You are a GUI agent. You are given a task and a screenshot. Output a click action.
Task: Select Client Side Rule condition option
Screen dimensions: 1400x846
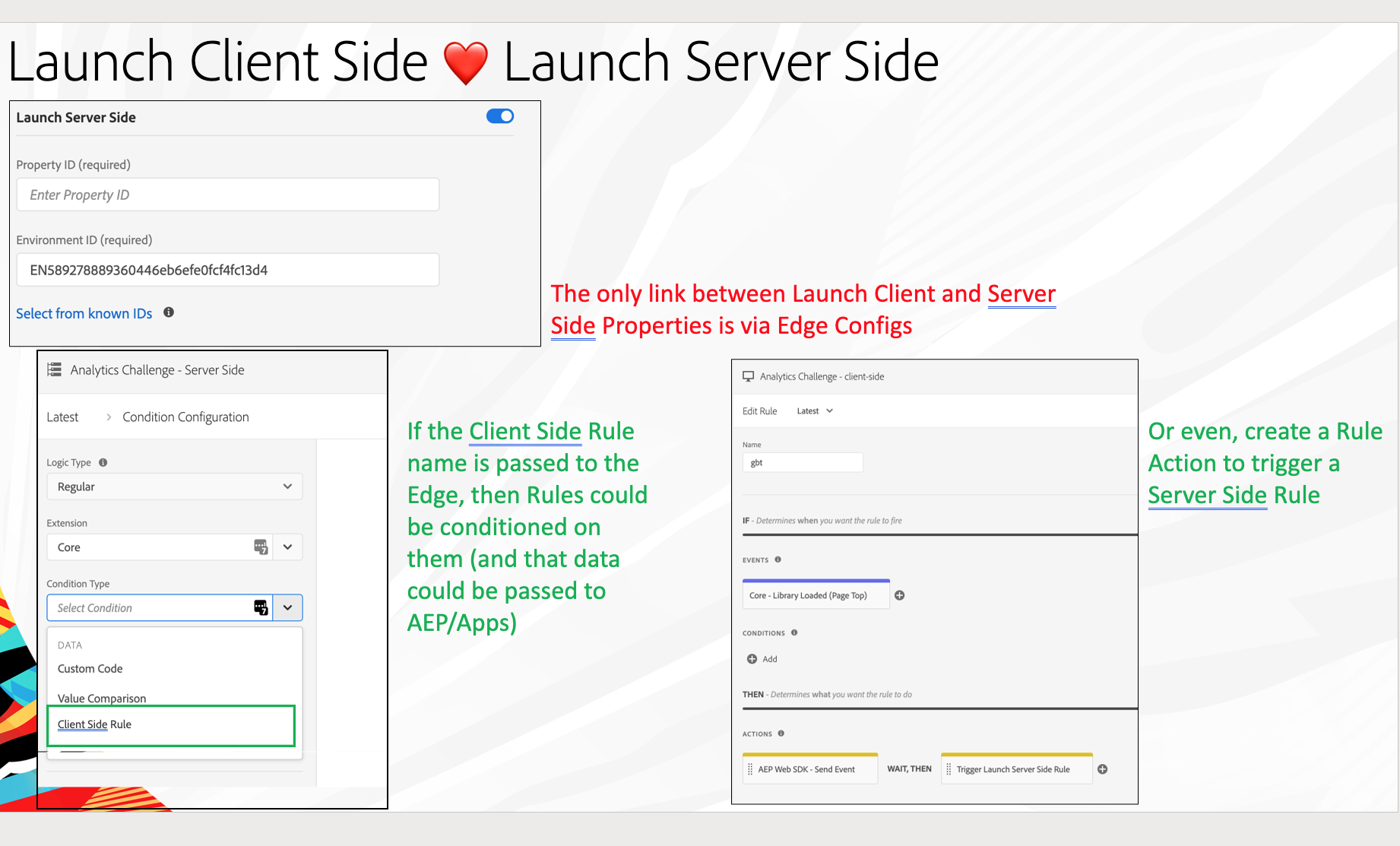[x=171, y=725]
